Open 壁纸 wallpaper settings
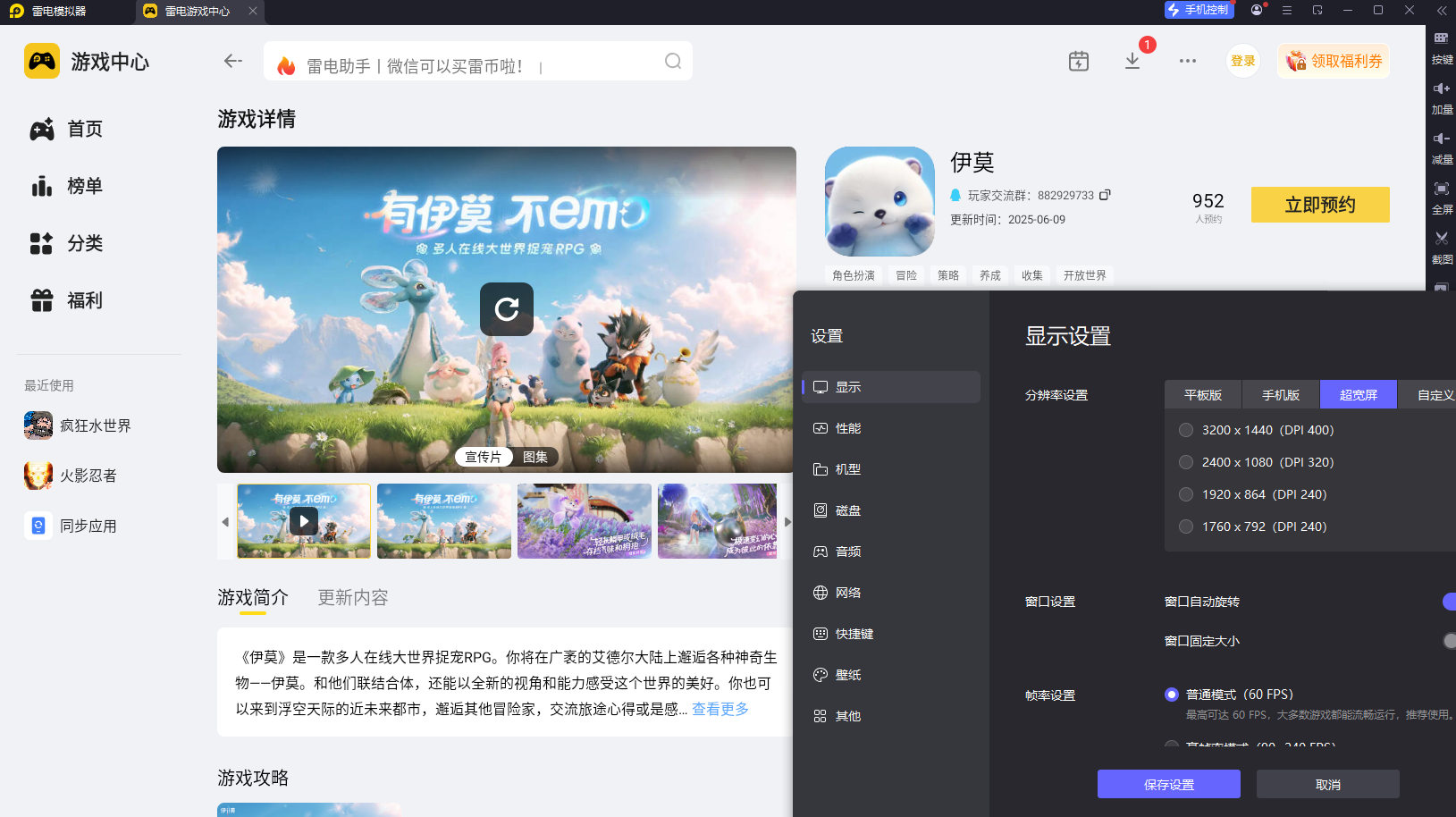This screenshot has height=817, width=1456. [847, 674]
